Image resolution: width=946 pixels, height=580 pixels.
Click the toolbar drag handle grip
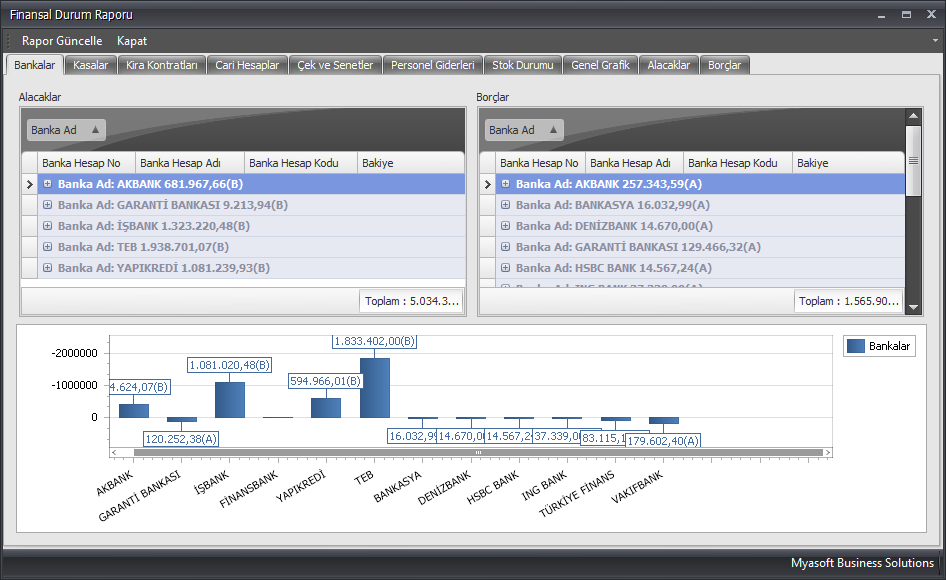coord(8,41)
